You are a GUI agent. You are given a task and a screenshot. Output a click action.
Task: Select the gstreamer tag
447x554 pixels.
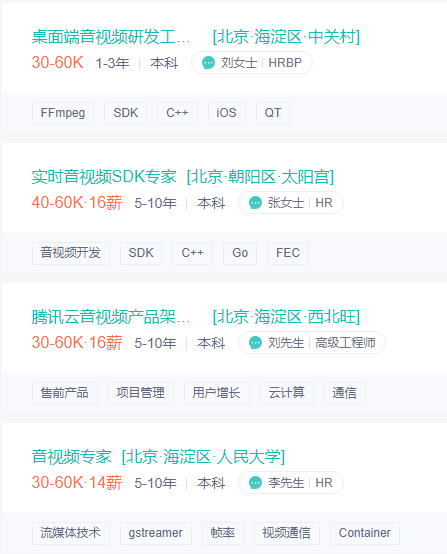pyautogui.click(x=156, y=533)
